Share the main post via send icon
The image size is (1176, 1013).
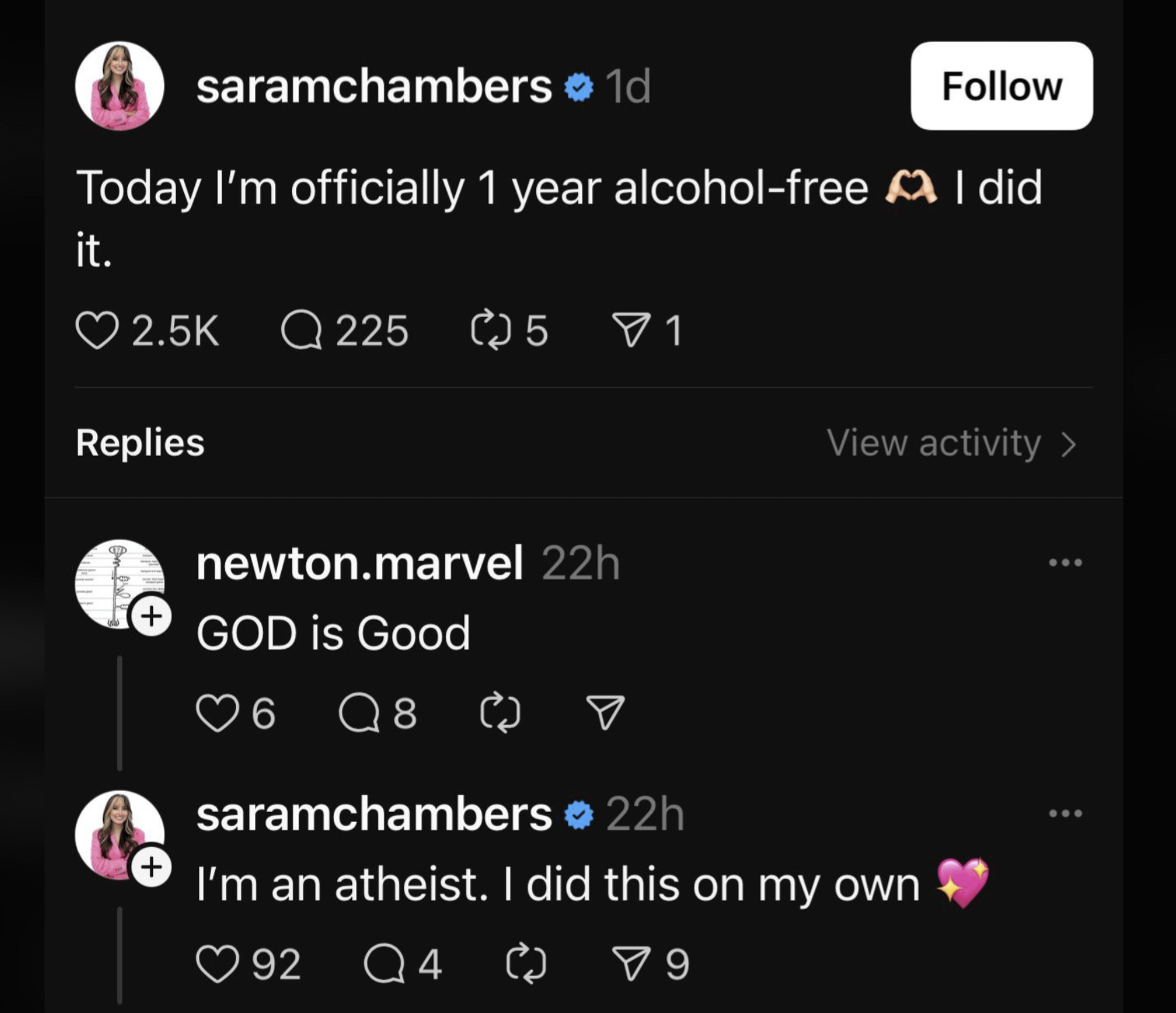pos(631,330)
